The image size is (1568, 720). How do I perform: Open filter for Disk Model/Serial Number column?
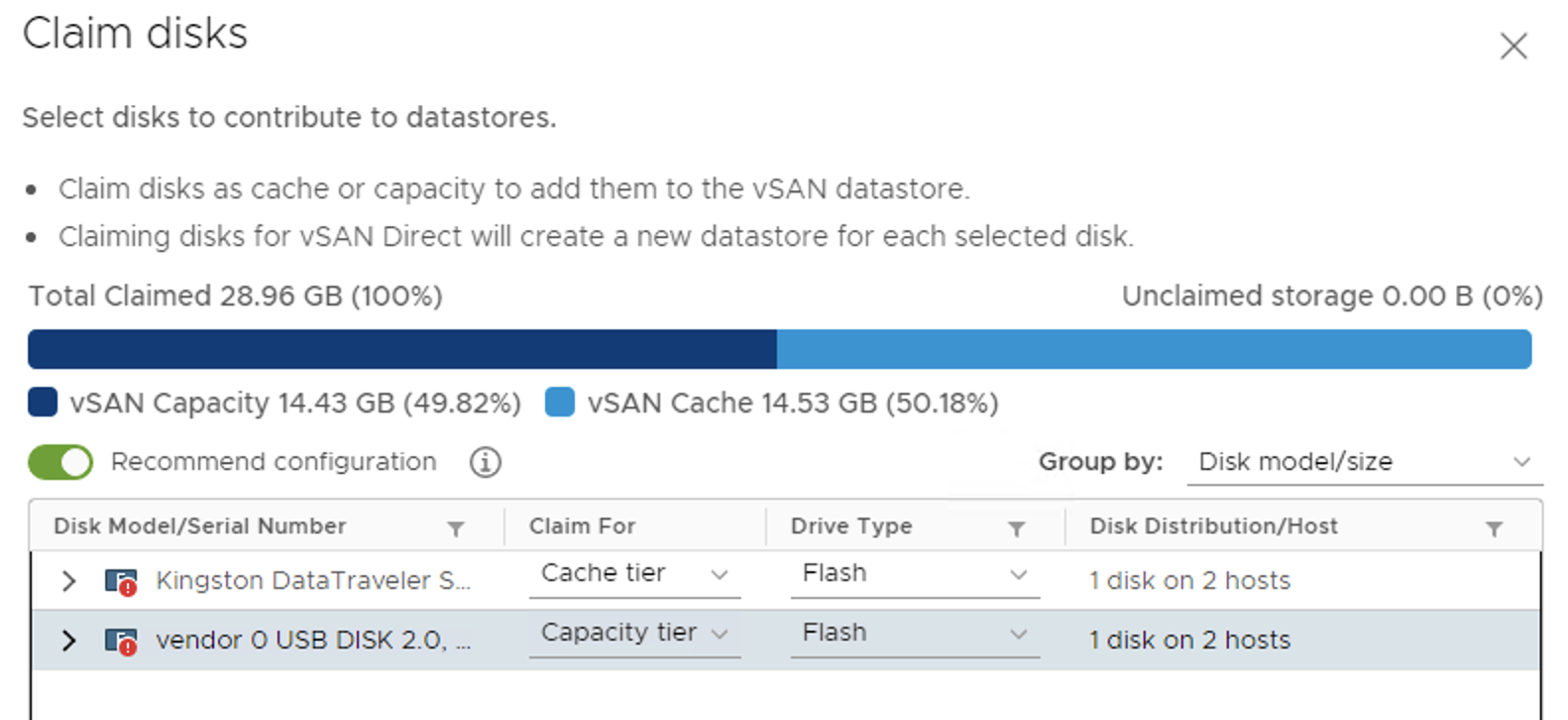click(456, 529)
